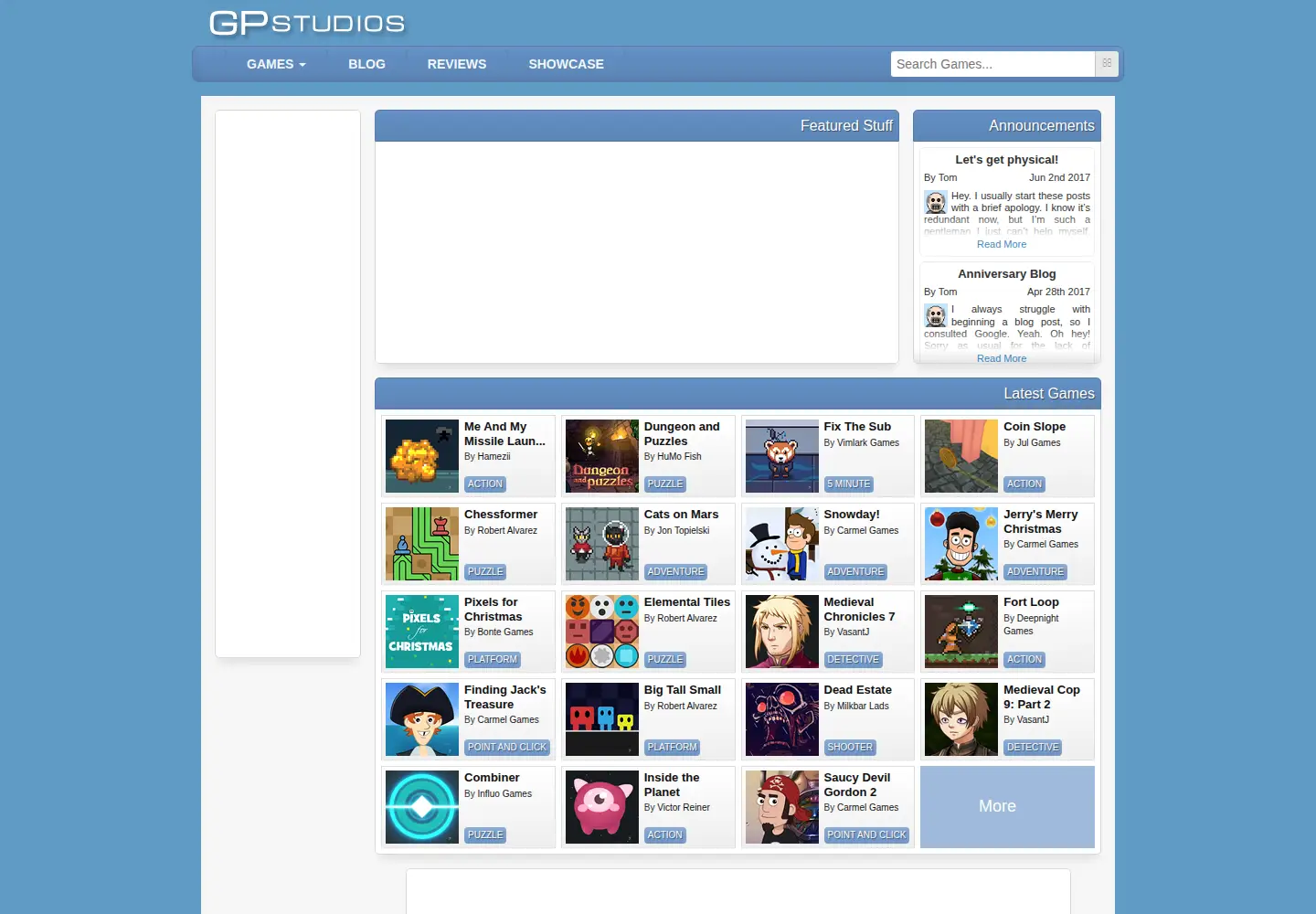Viewport: 1316px width, 914px height.
Task: Click the Saucy Devil Gordon 2 title
Action: tap(857, 785)
